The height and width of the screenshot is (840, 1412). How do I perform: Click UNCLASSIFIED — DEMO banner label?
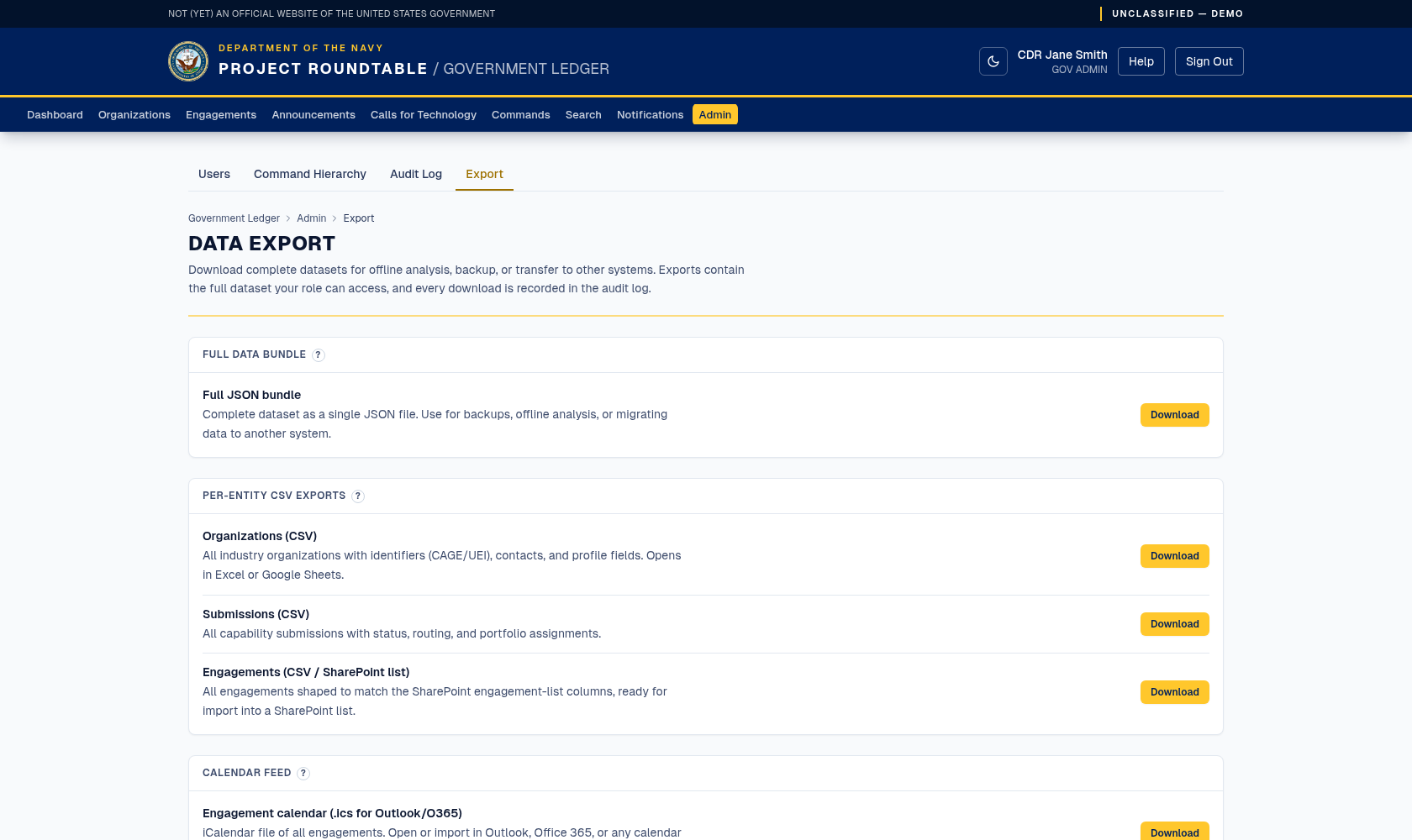point(1178,13)
